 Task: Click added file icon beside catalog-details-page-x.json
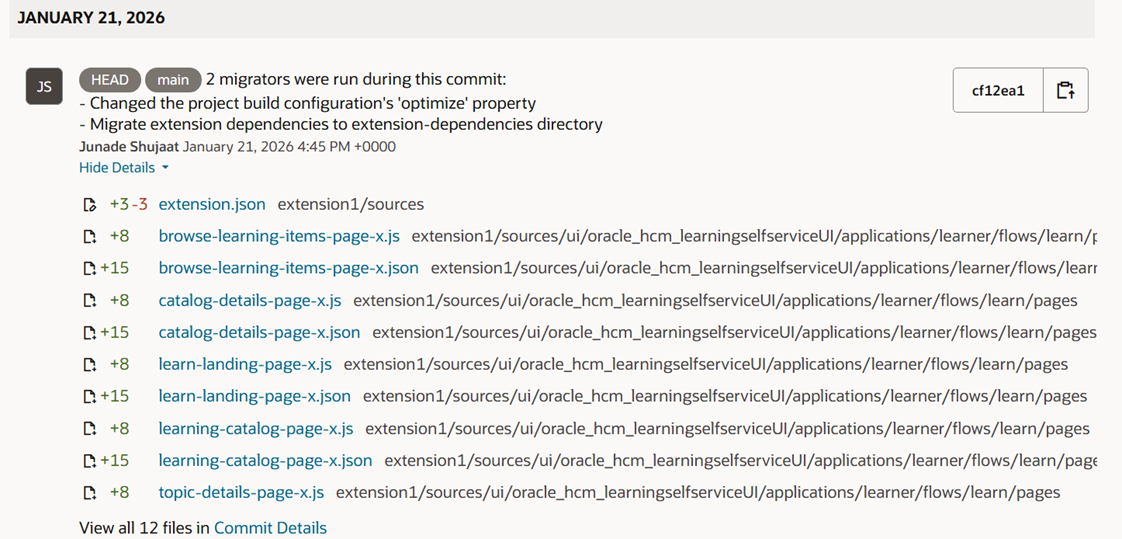click(x=89, y=333)
